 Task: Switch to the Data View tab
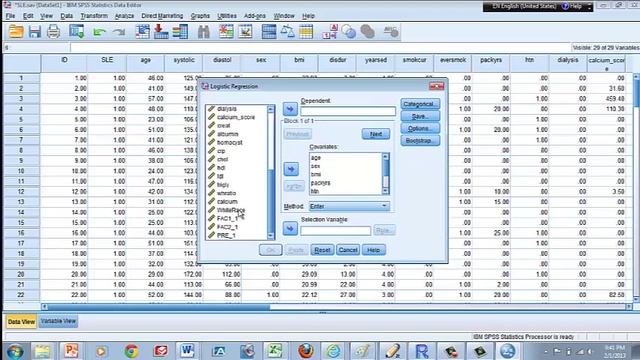pyautogui.click(x=21, y=322)
